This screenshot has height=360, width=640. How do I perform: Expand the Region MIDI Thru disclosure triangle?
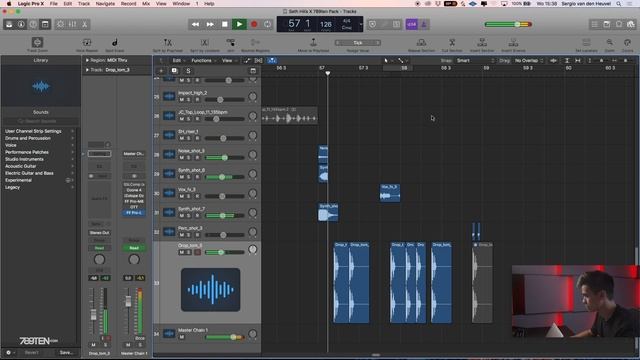[87, 60]
